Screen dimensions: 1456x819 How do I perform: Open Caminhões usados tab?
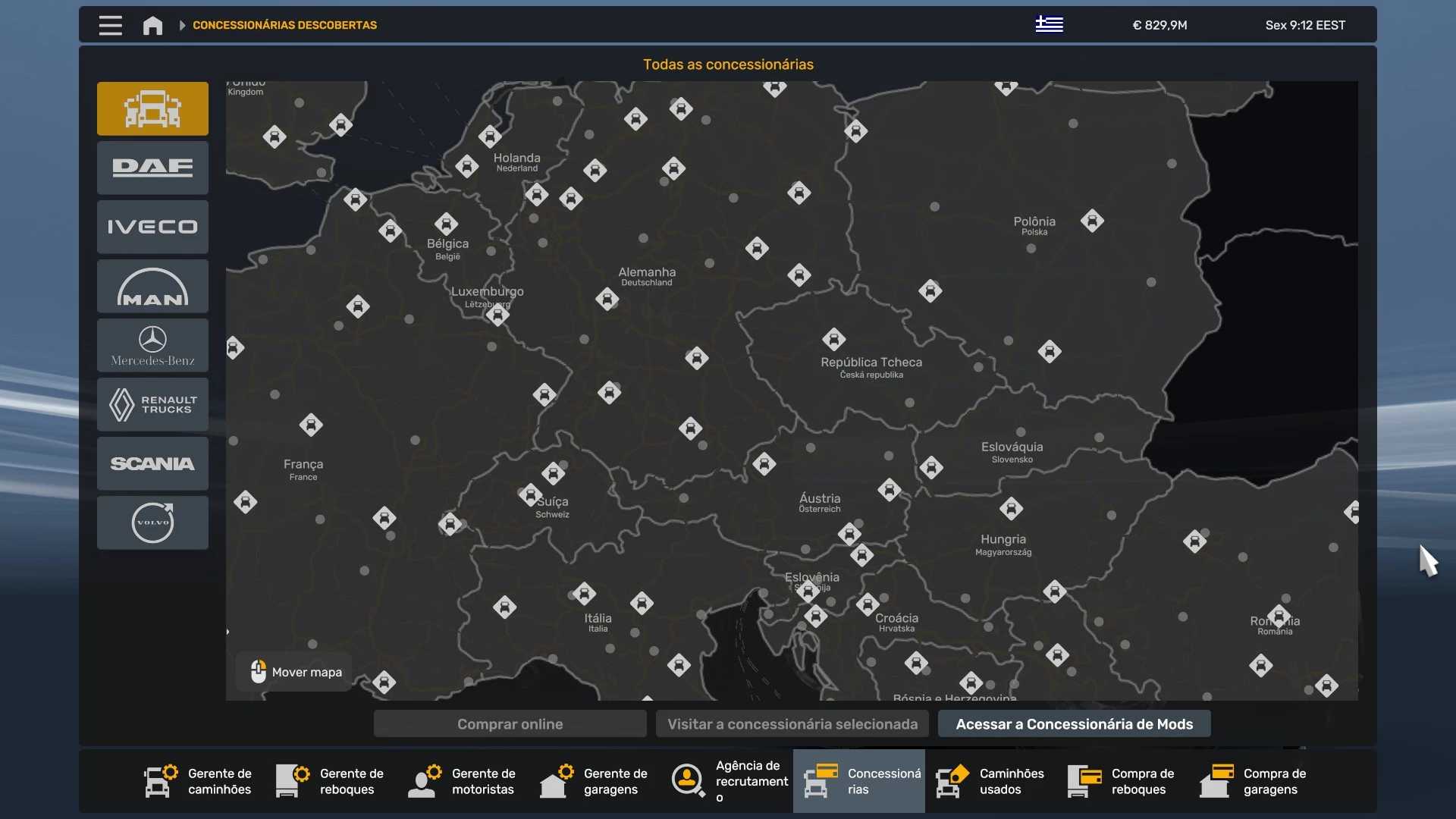[x=990, y=781]
